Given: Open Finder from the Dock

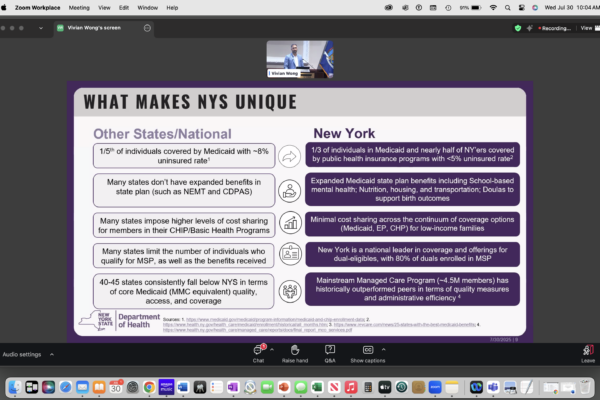Looking at the screenshot, I should (x=17, y=386).
